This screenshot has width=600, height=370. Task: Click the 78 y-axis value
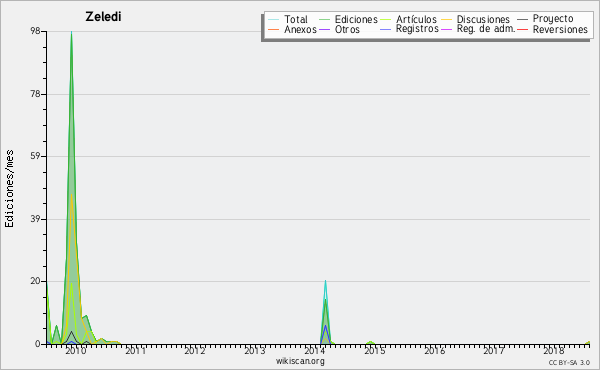35,94
